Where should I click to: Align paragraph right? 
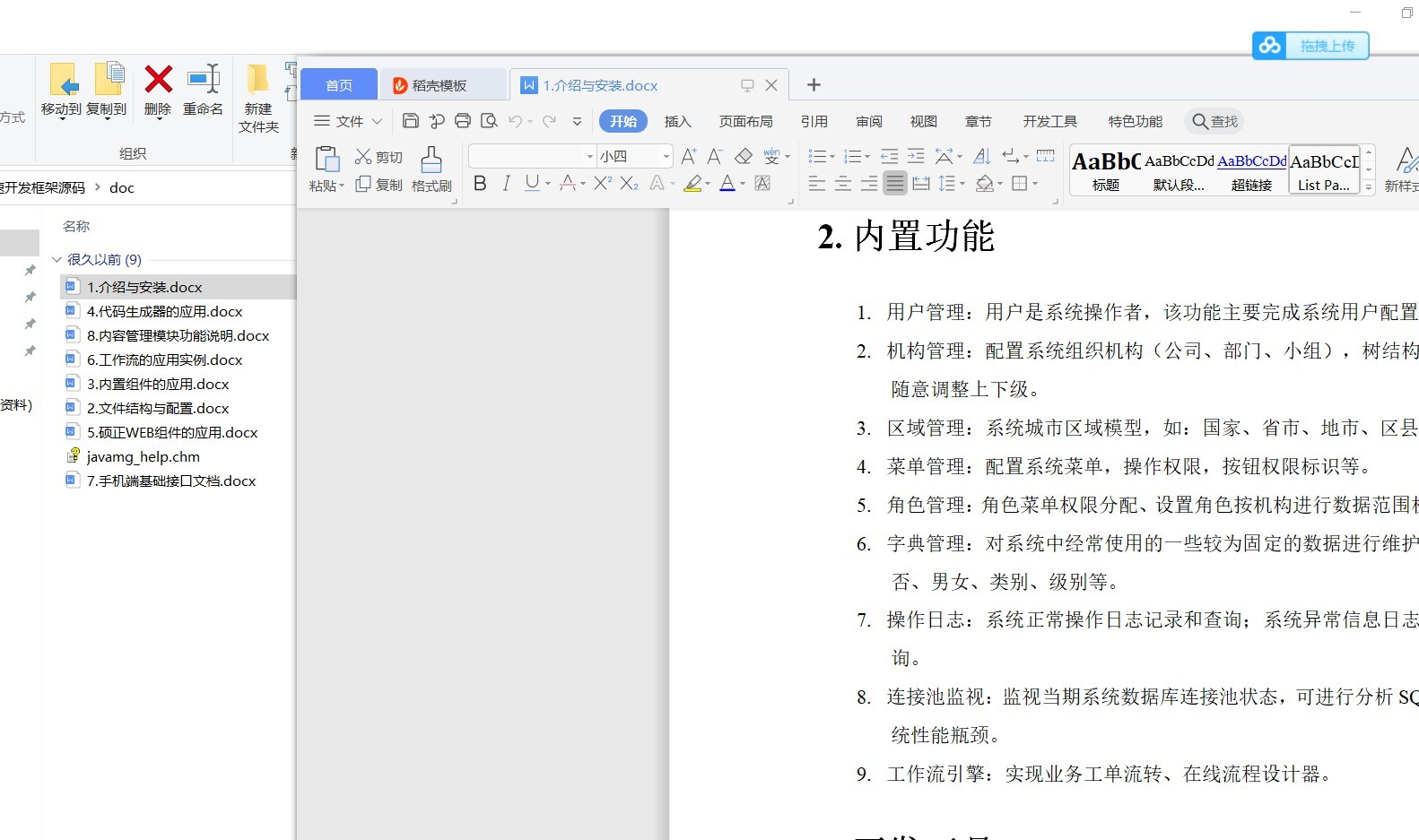pos(869,184)
